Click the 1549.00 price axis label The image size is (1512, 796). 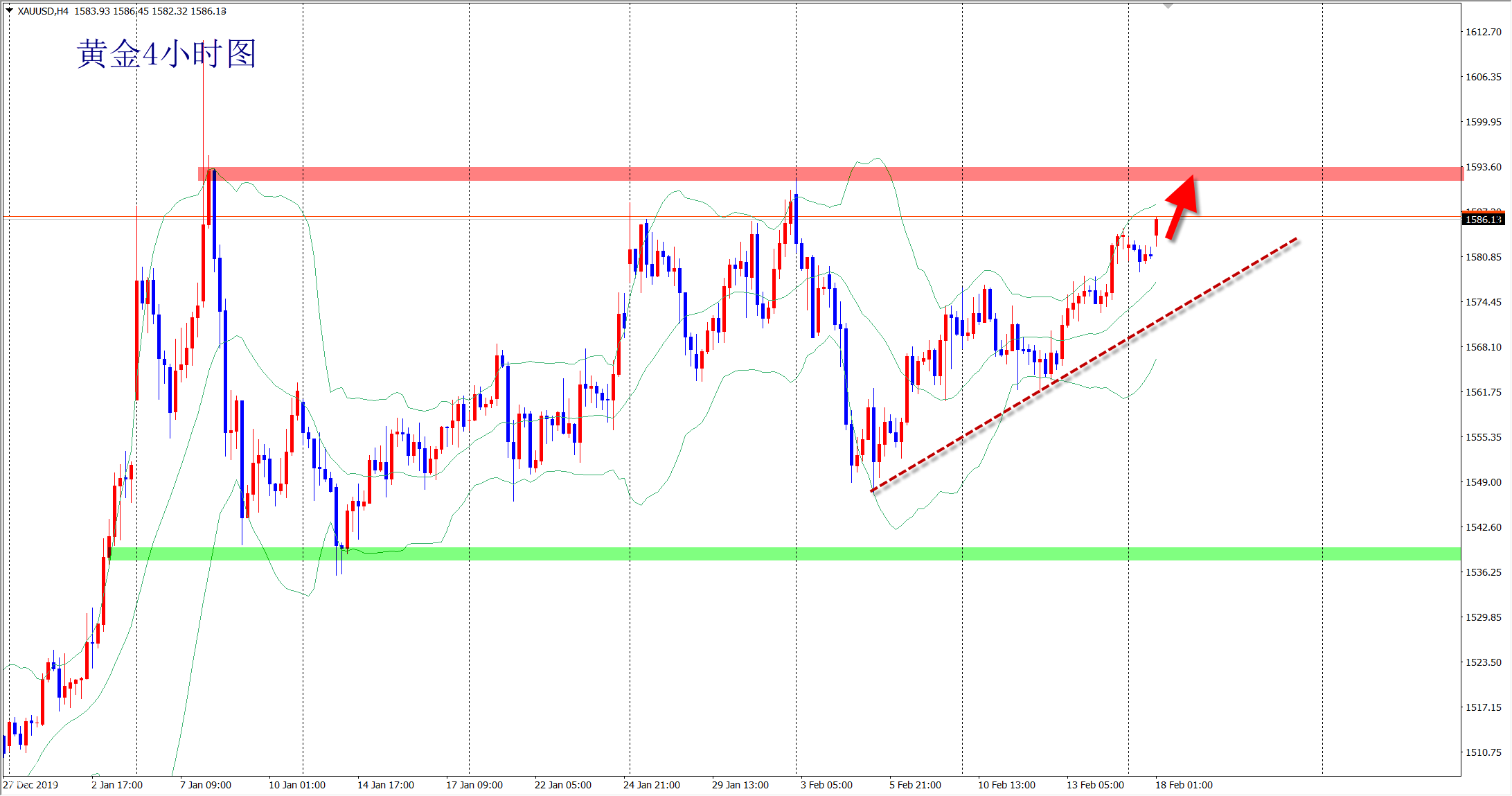(1483, 482)
